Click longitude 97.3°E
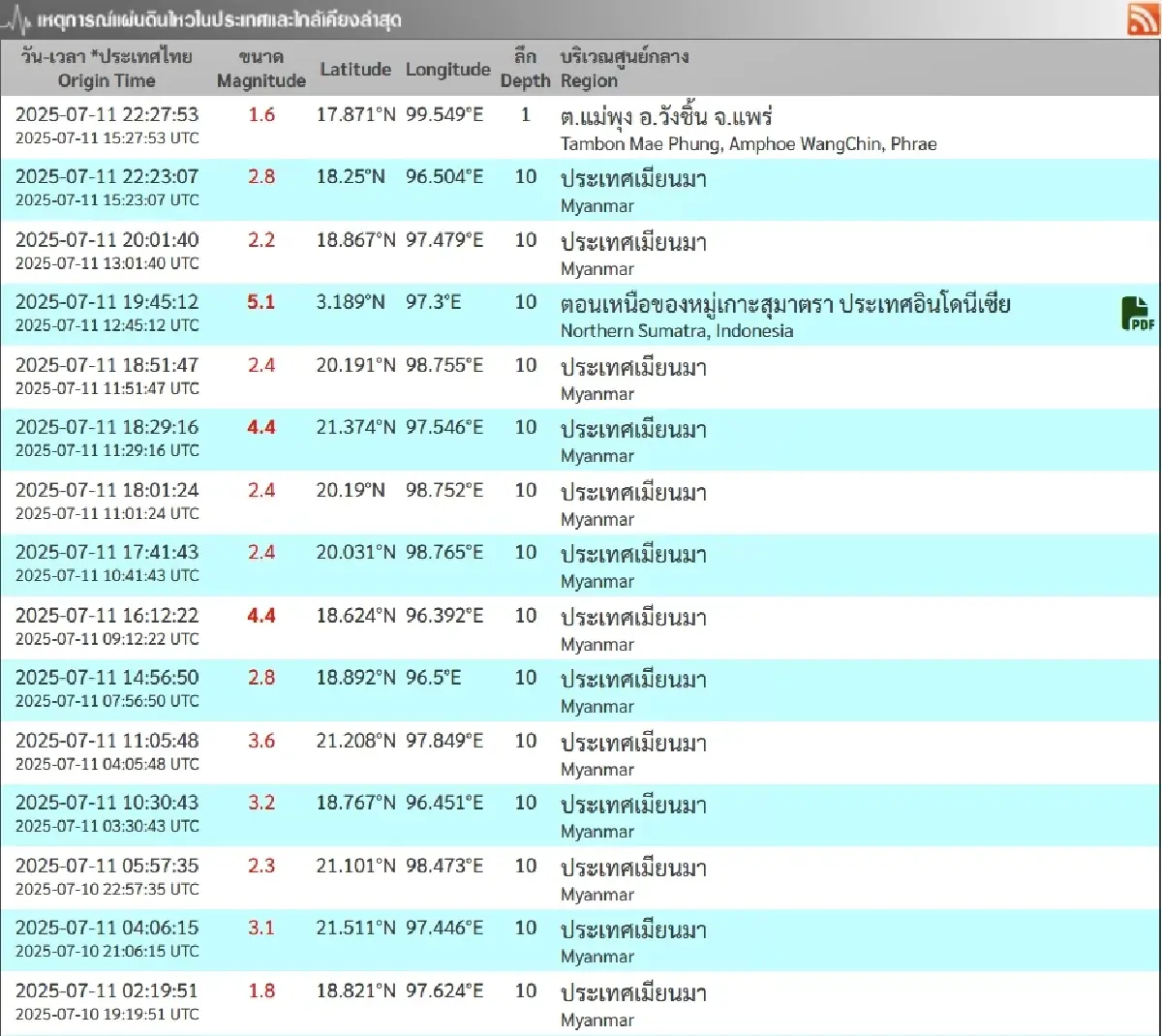Image resolution: width=1162 pixels, height=1036 pixels. [433, 302]
